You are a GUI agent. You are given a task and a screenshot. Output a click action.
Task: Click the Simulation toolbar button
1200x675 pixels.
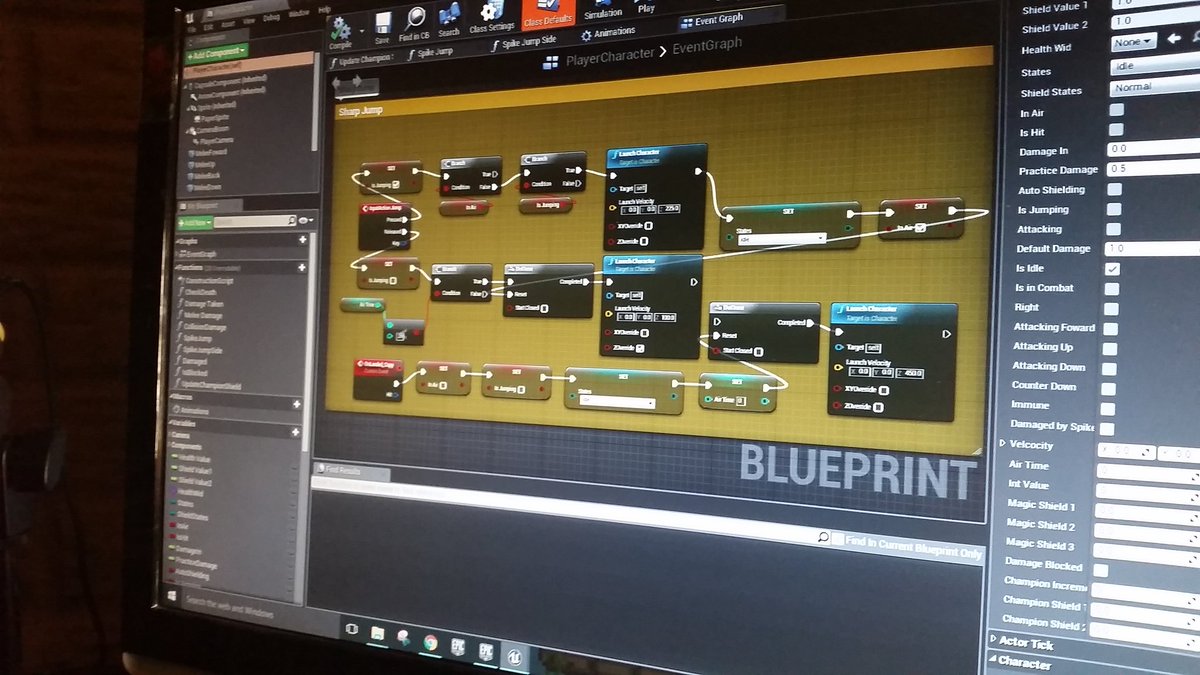pyautogui.click(x=603, y=10)
